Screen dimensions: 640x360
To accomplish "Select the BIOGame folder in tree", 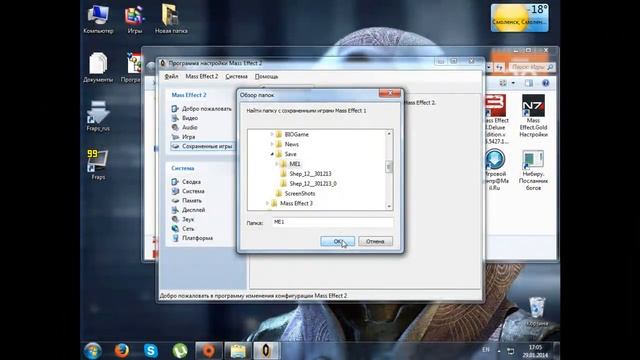I will (292, 134).
